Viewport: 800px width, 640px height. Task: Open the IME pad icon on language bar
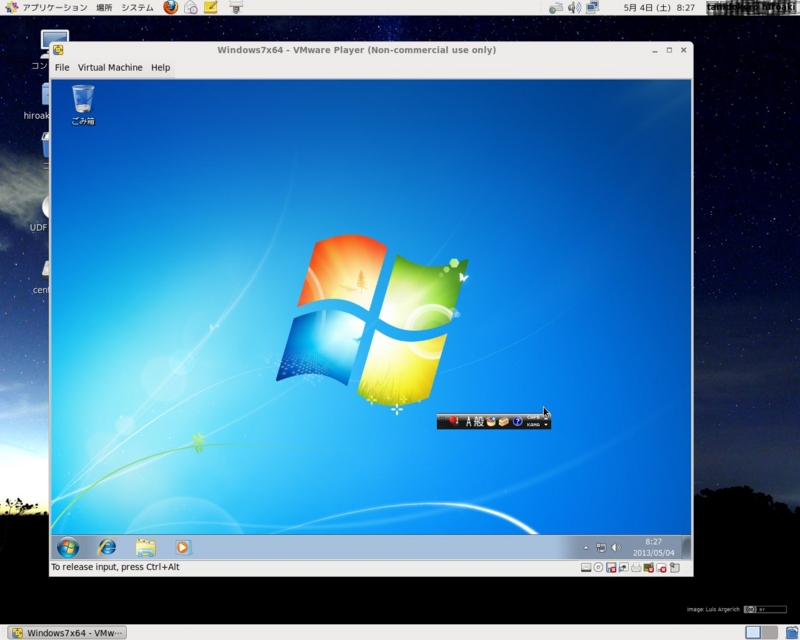pyautogui.click(x=491, y=422)
